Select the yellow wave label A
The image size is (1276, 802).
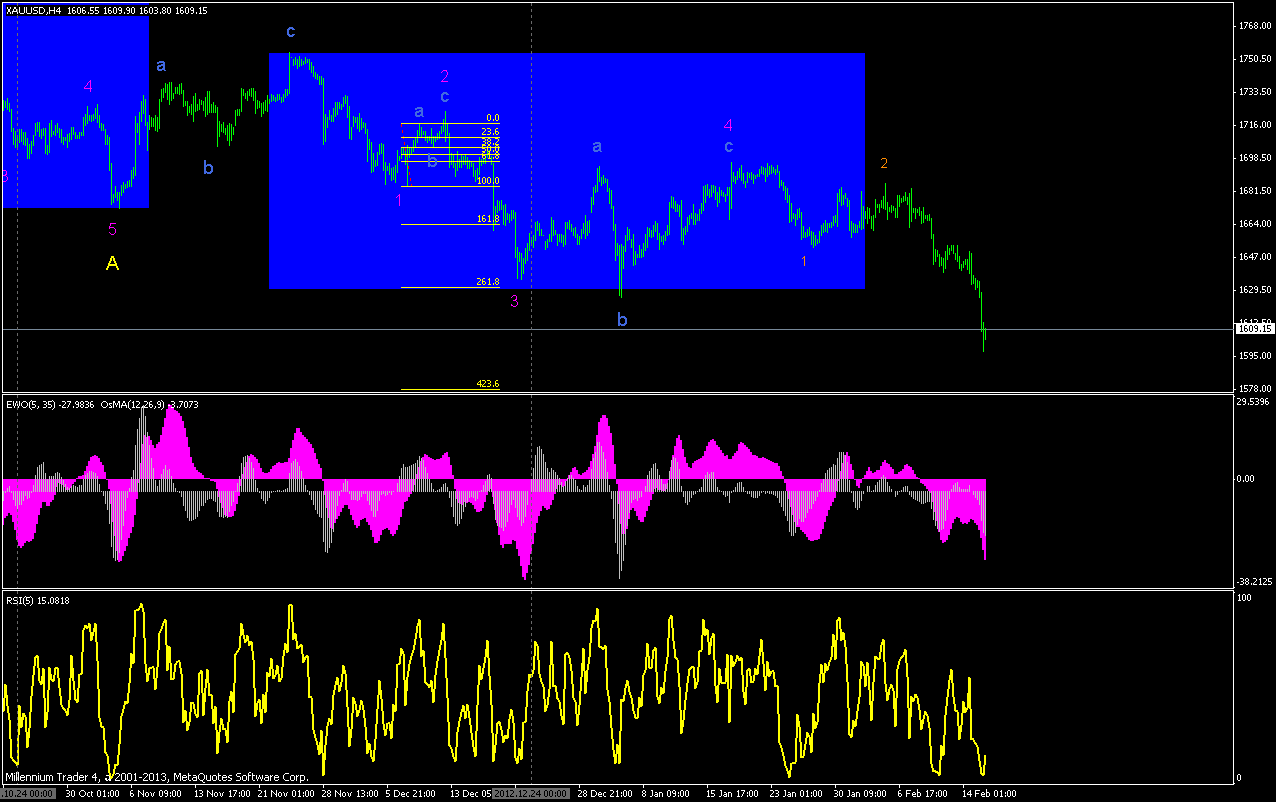click(113, 264)
